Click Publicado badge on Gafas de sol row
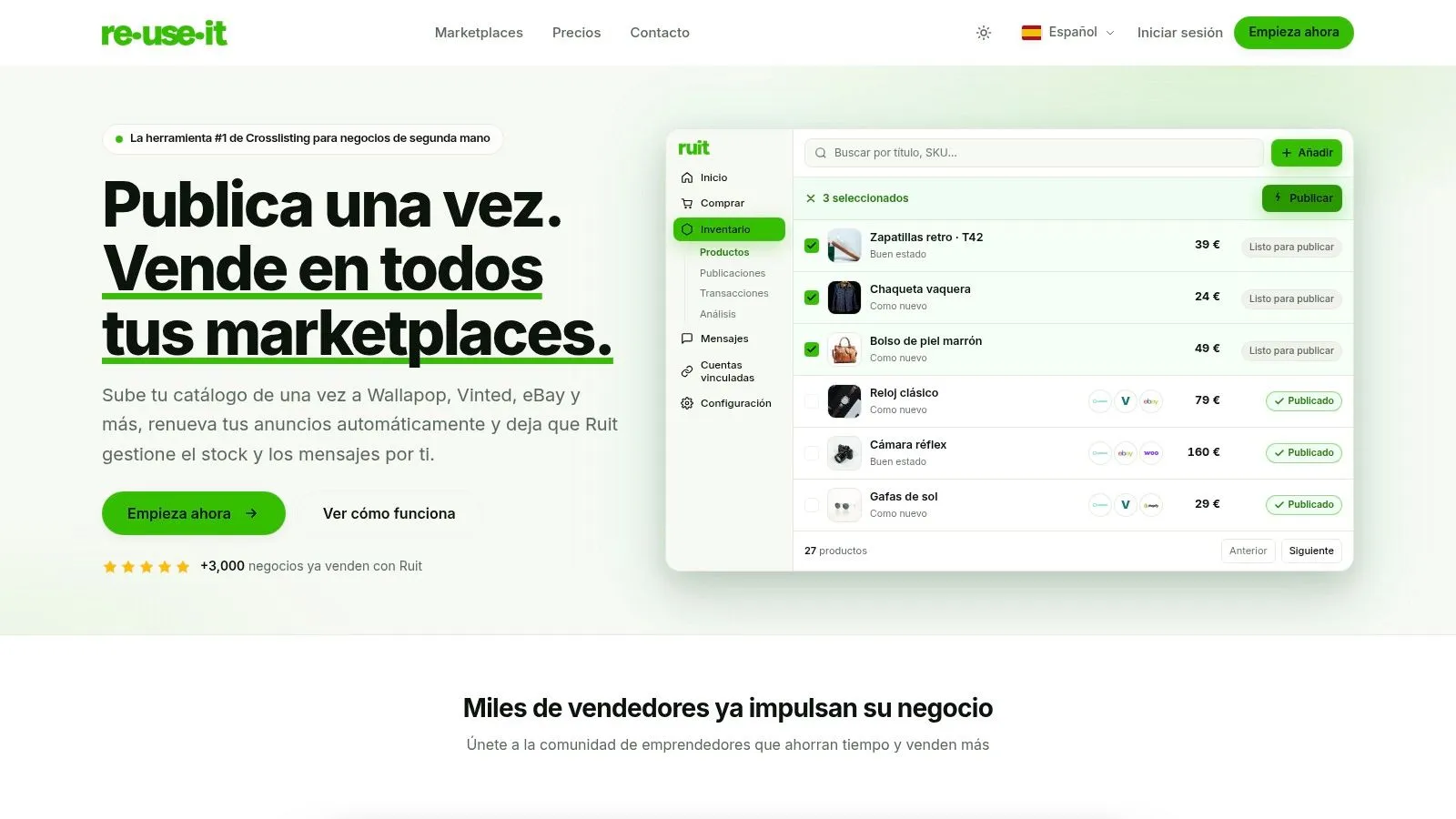The width and height of the screenshot is (1456, 819). 1304,505
